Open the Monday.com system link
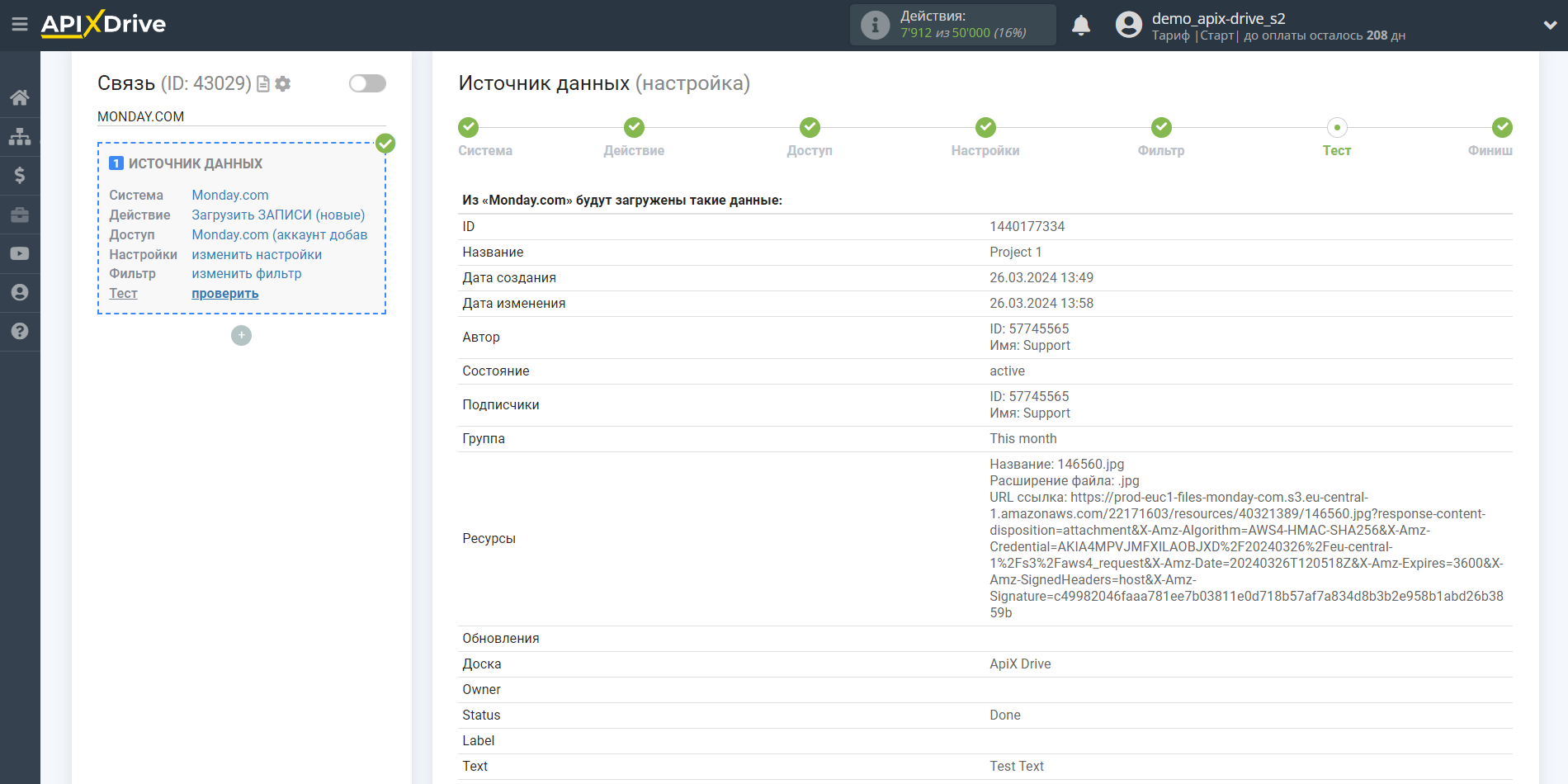This screenshot has width=1568, height=784. [x=230, y=195]
